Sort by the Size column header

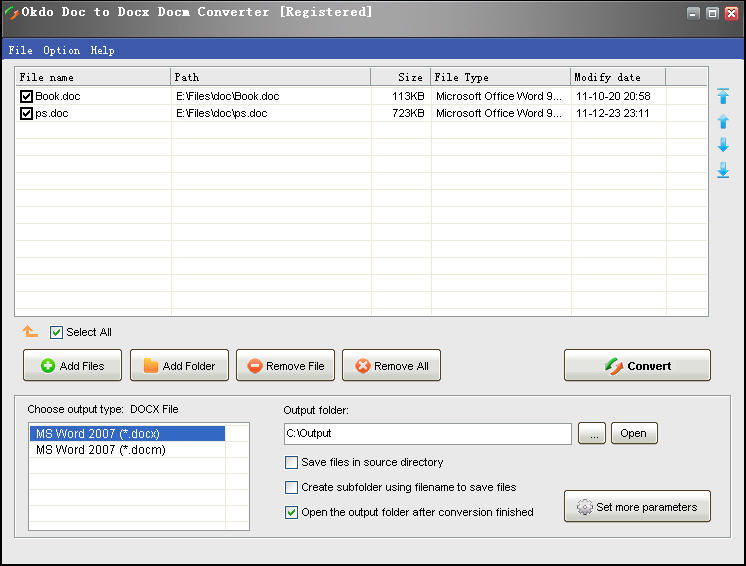(x=401, y=77)
